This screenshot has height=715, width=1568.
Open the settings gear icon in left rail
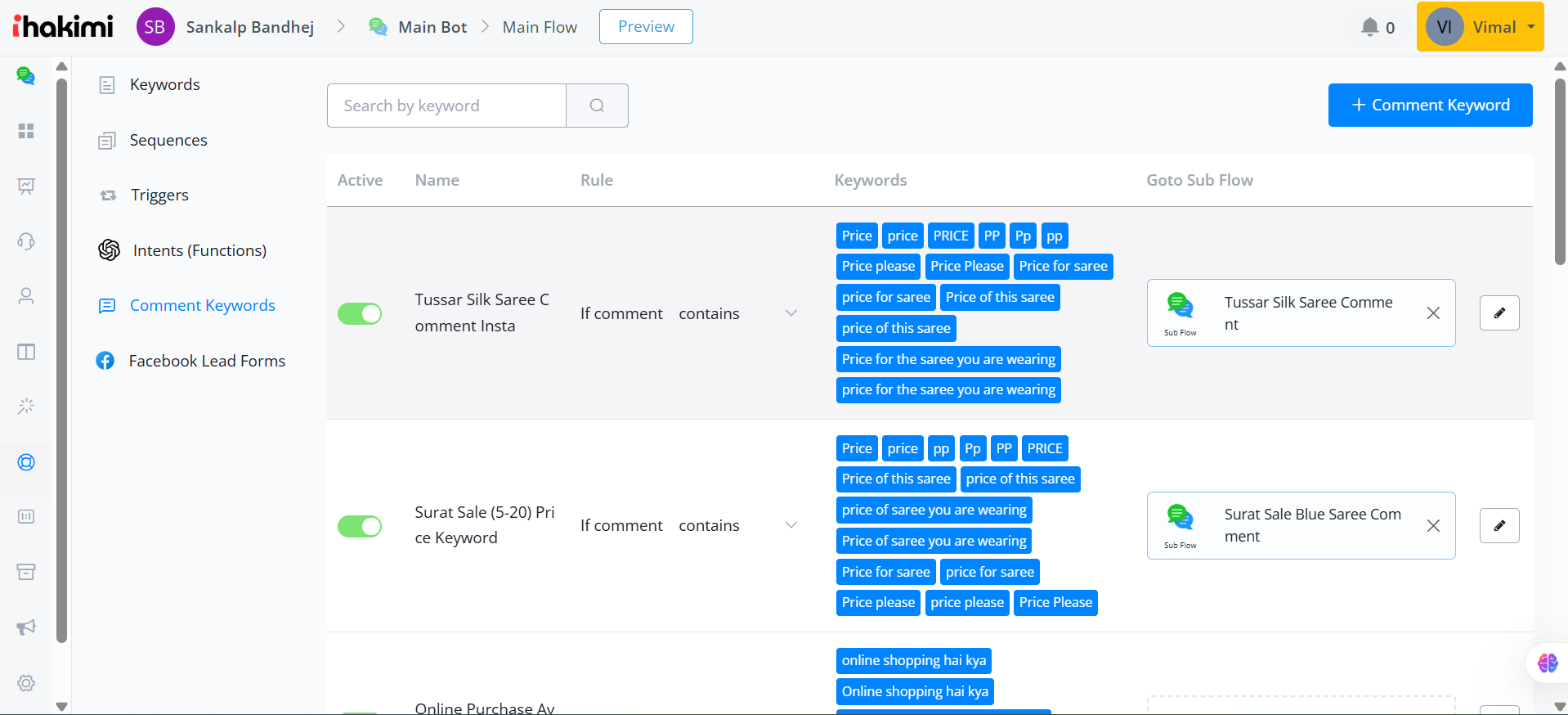point(26,682)
